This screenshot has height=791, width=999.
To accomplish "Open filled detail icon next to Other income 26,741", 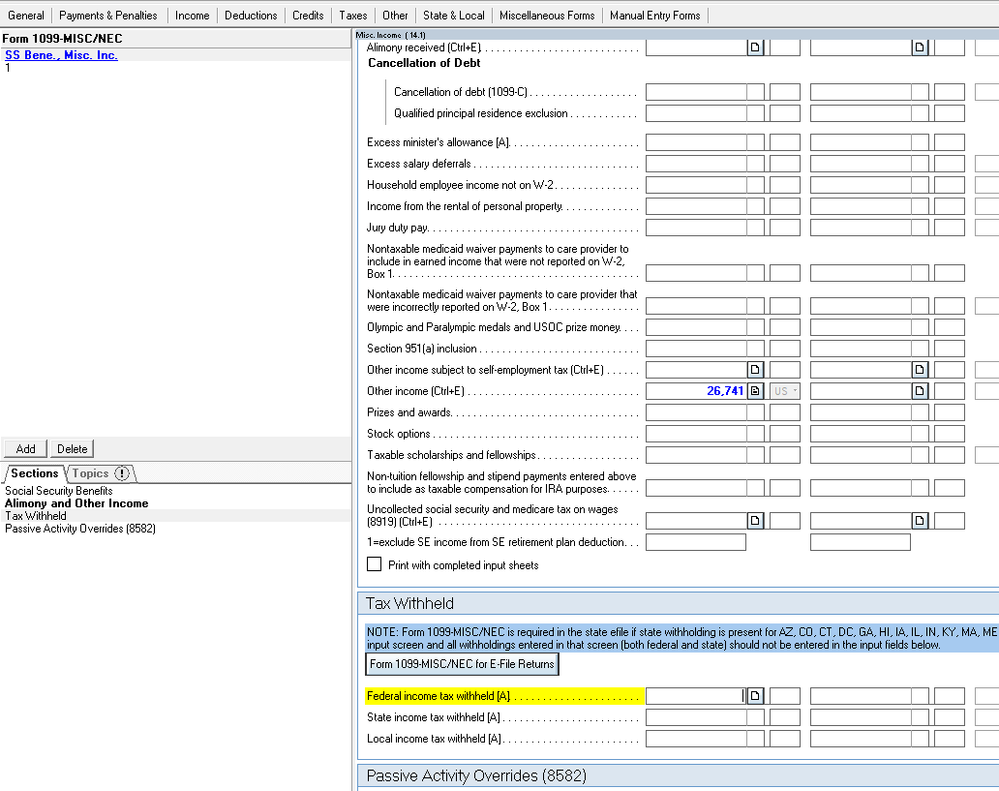I will coord(757,390).
